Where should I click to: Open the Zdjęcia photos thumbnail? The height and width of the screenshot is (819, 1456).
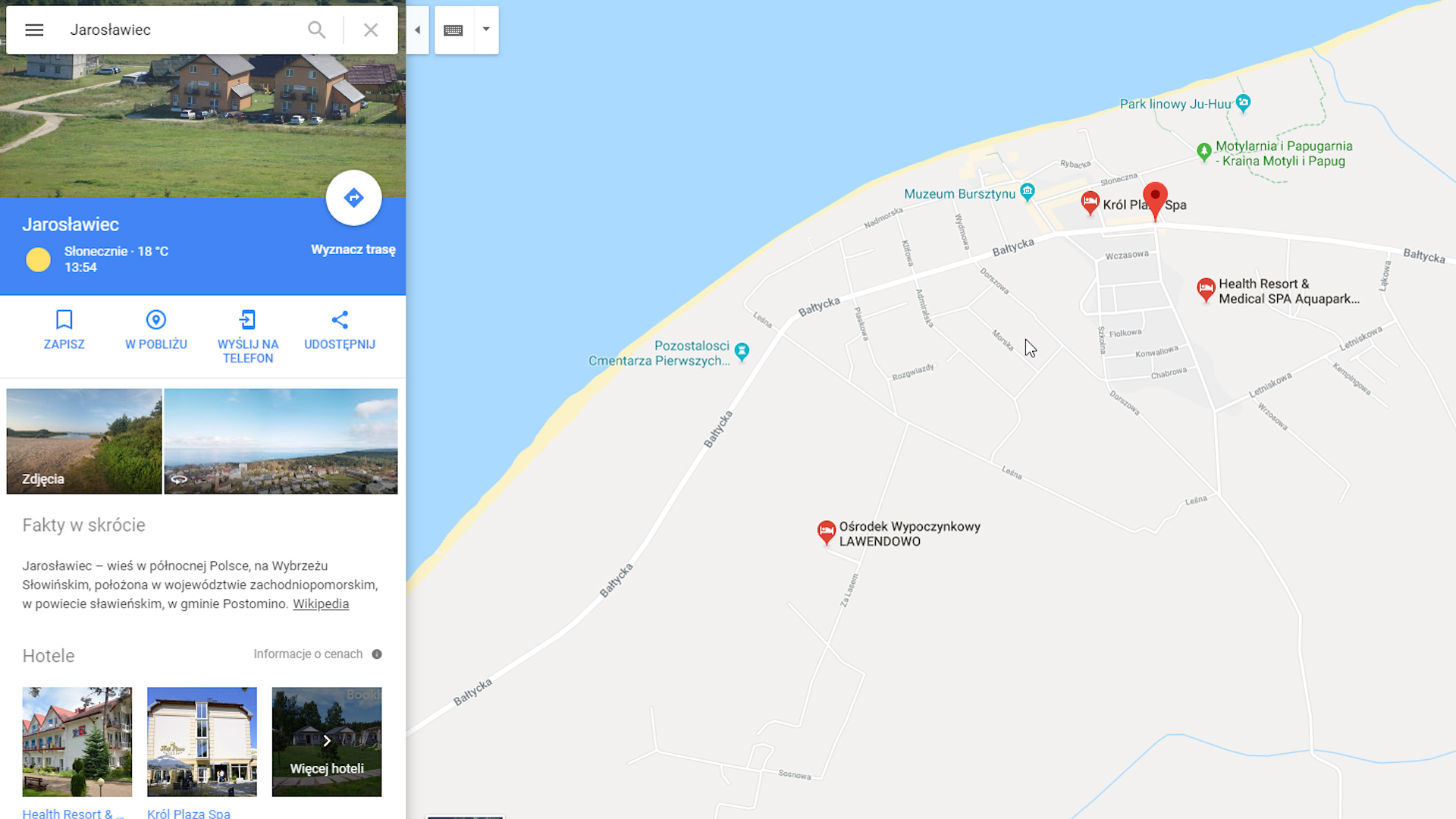pos(84,441)
